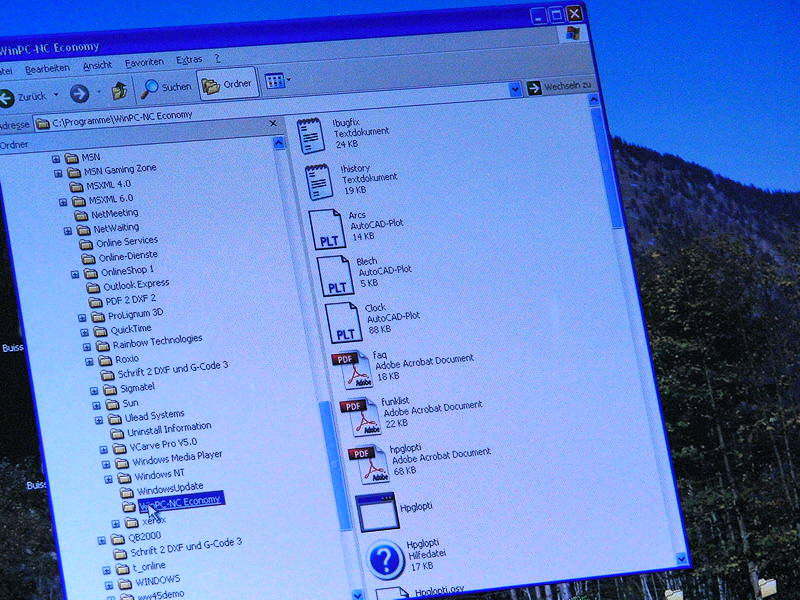Click the Uninstall Information folder icon

[x=117, y=434]
